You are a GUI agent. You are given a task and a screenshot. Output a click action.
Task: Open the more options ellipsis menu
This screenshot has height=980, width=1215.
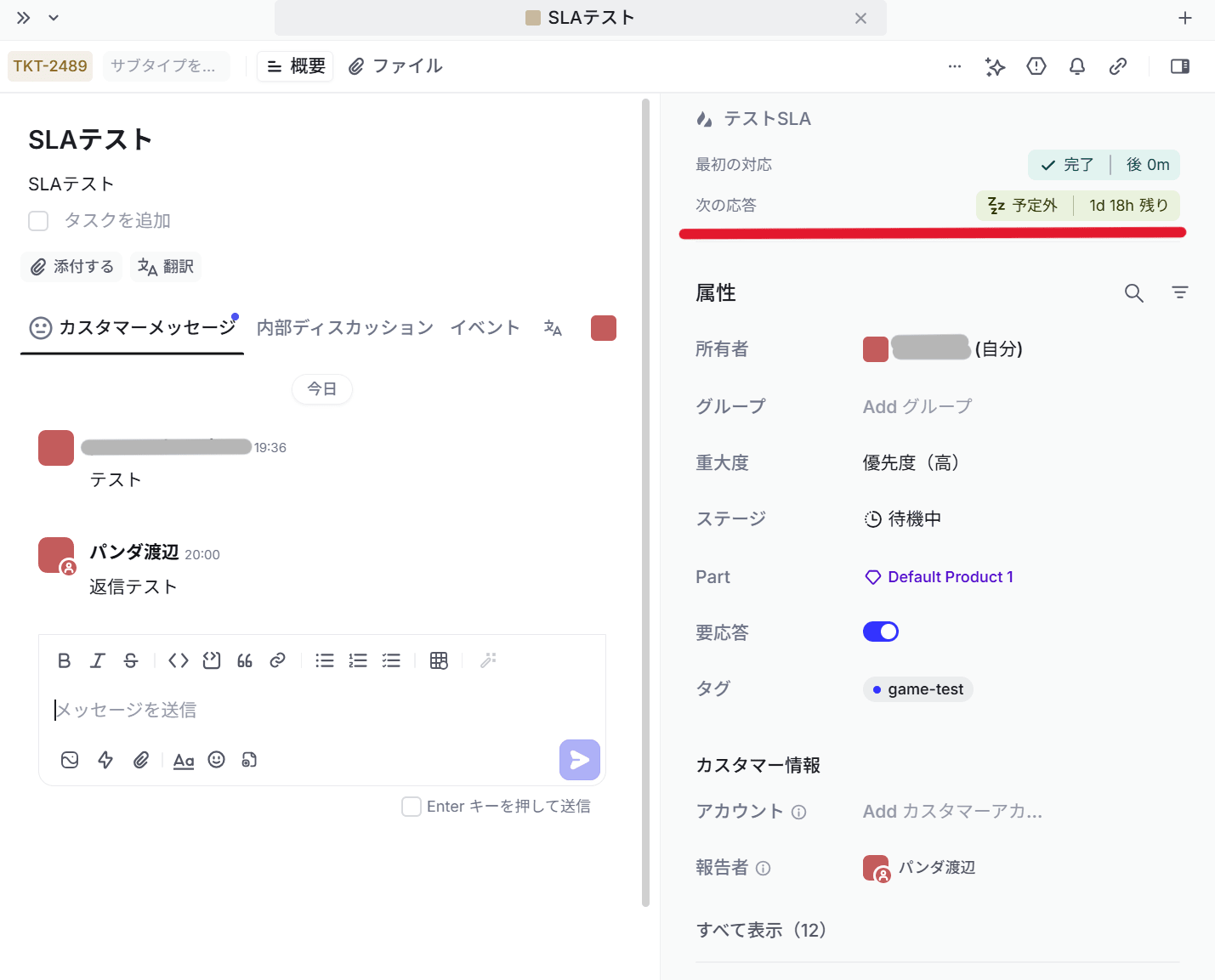[x=955, y=66]
